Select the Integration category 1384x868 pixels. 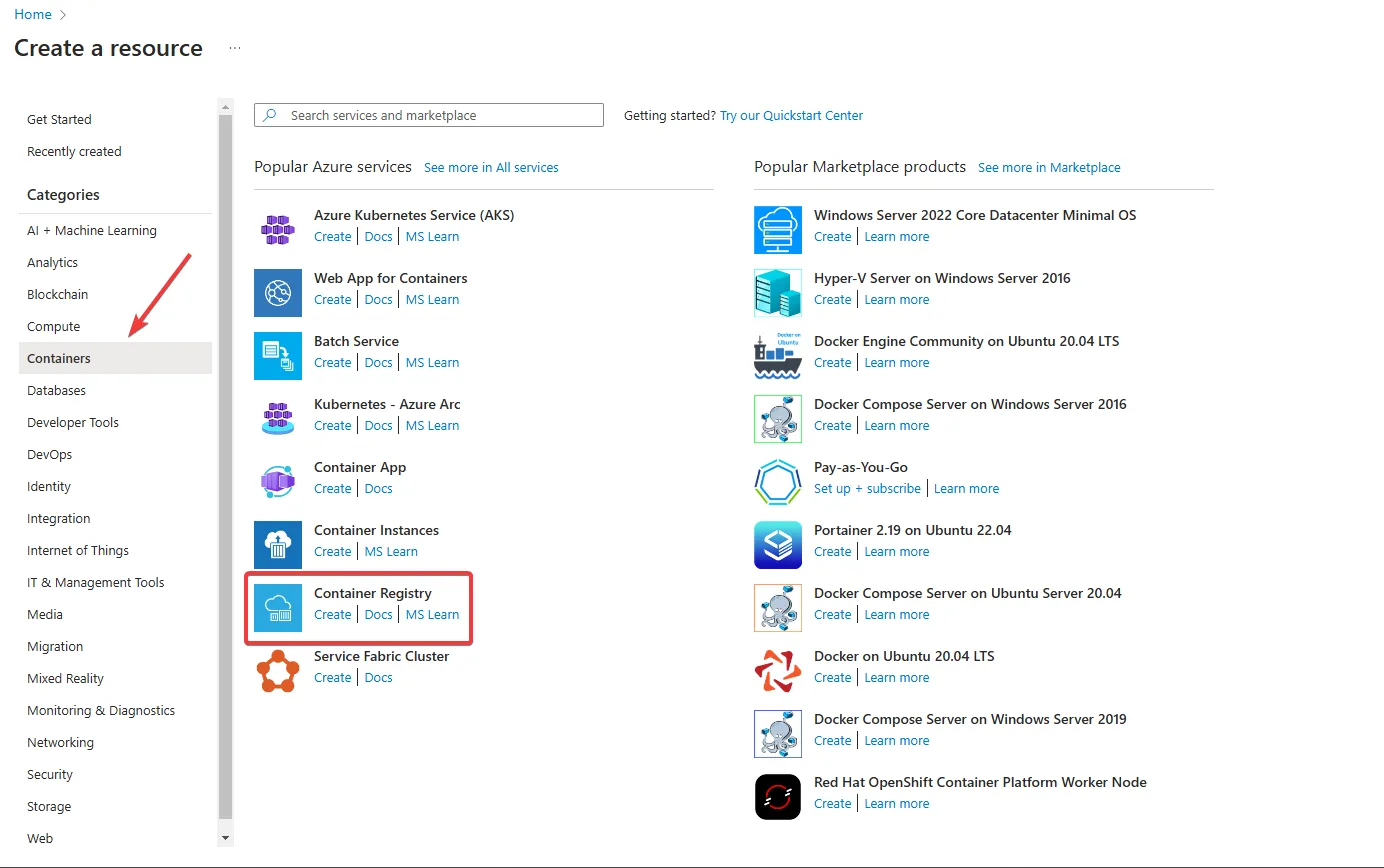115,518
